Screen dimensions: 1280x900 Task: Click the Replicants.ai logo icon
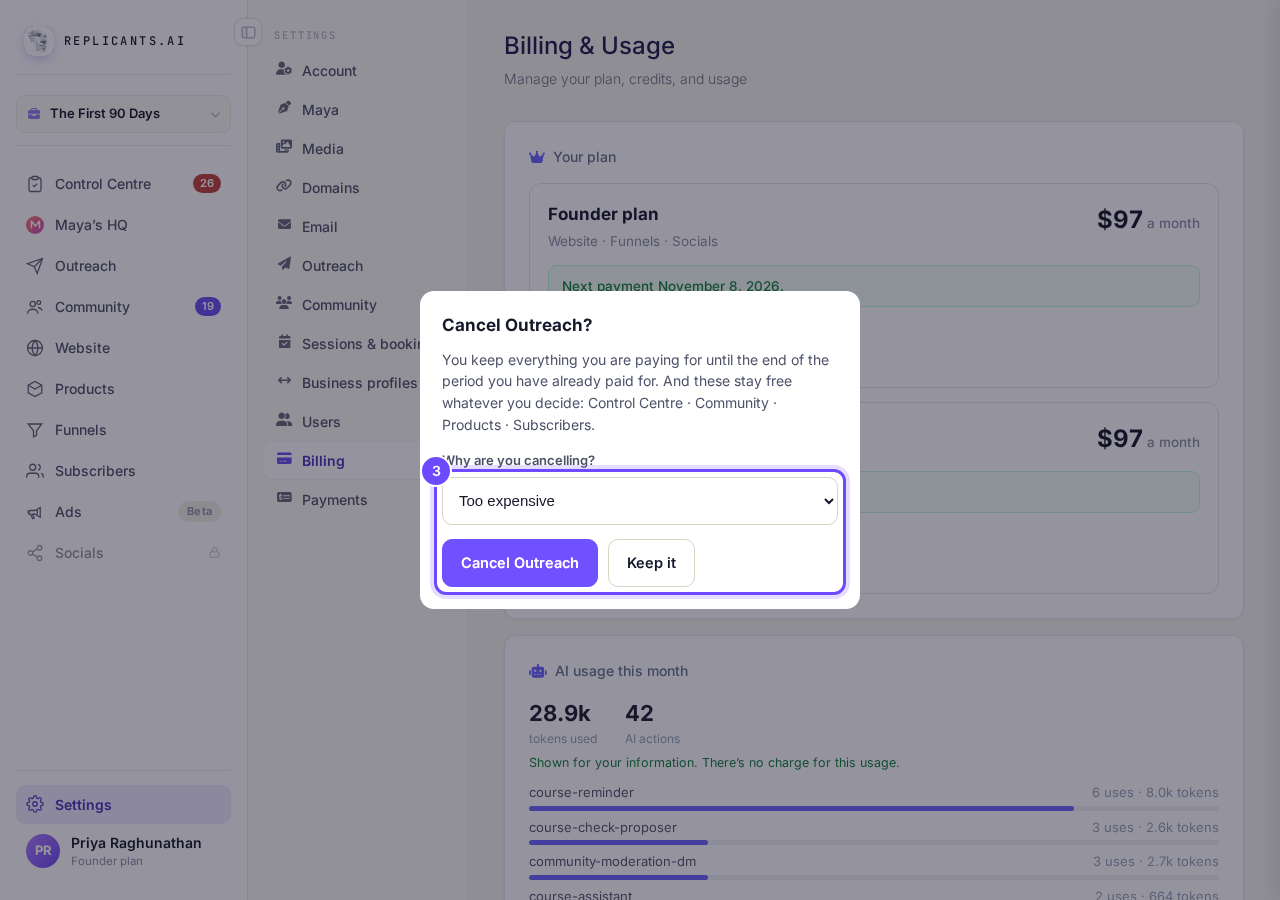39,41
